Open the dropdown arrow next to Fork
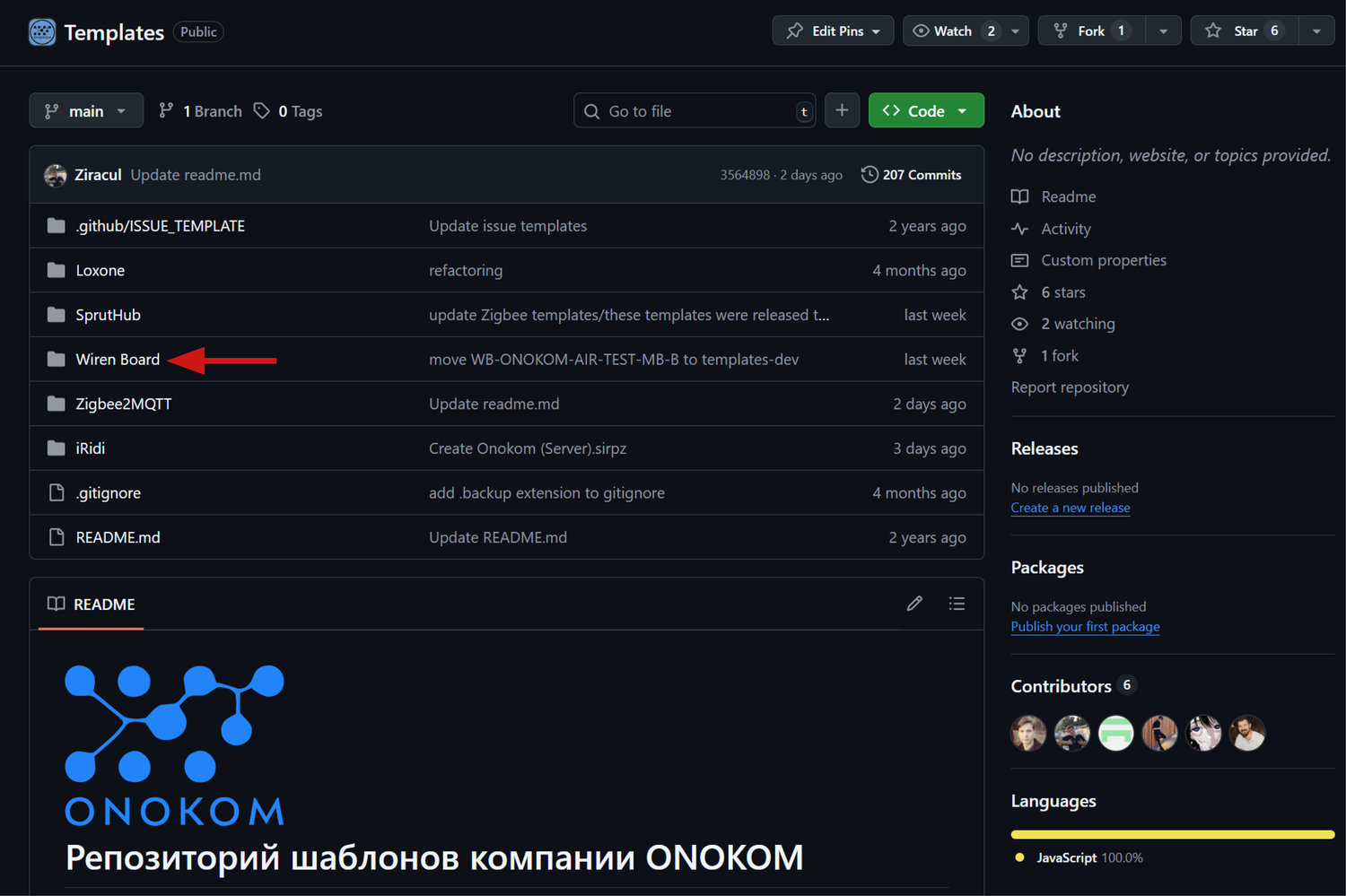1346x896 pixels. pos(1163,30)
